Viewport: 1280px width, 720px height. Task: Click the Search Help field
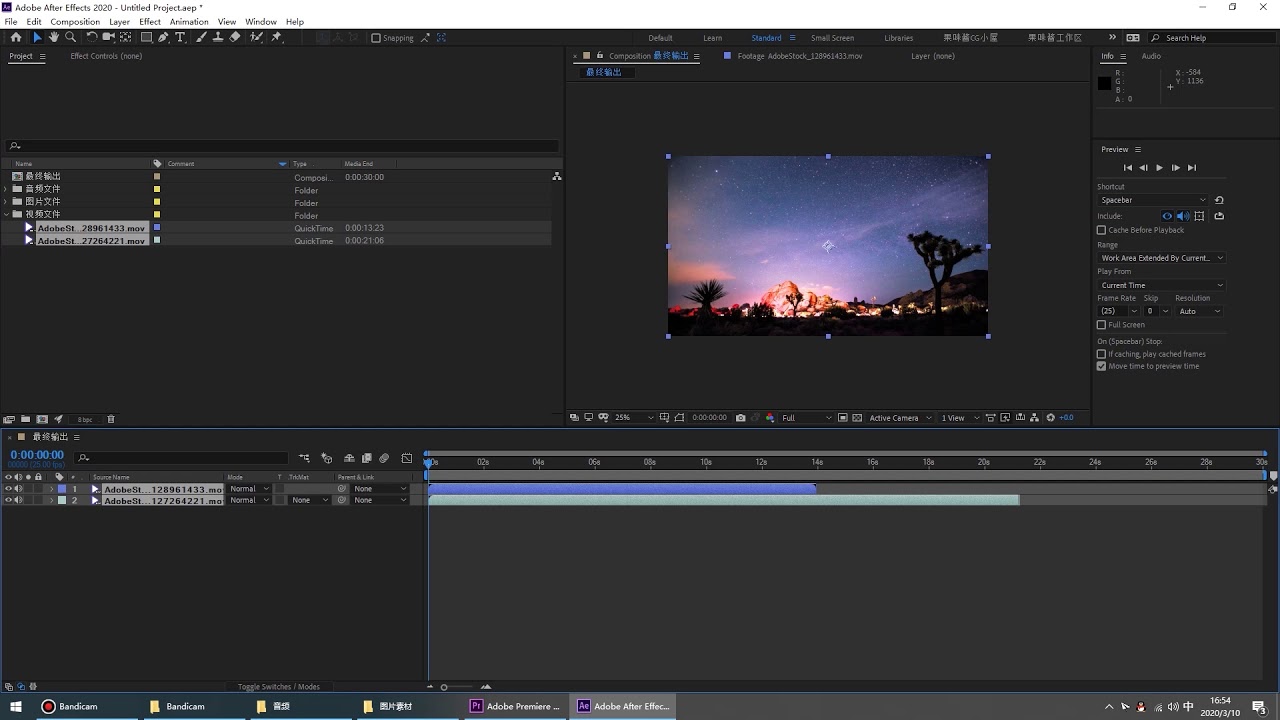(x=1210, y=38)
